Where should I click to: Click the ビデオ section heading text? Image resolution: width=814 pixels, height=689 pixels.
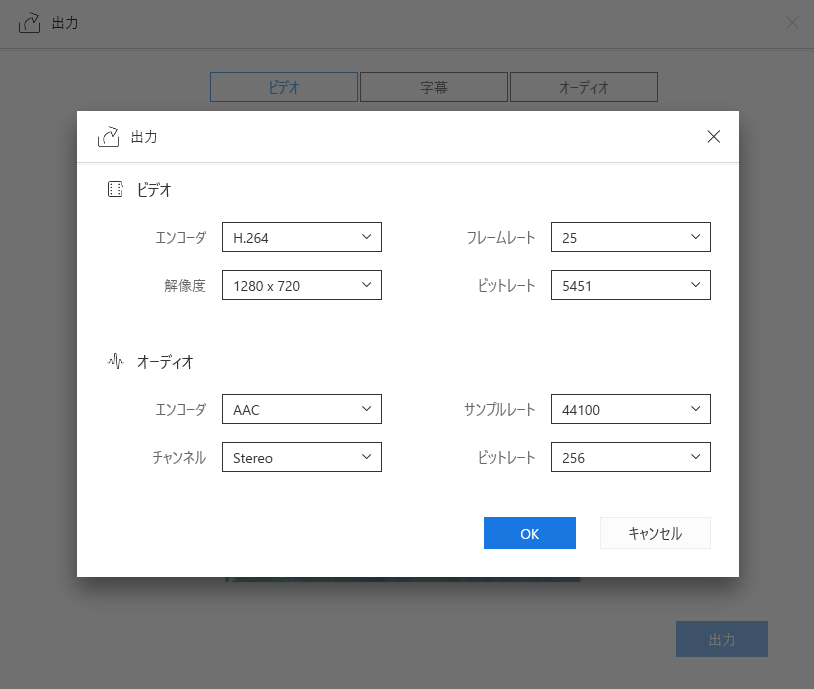tap(154, 190)
